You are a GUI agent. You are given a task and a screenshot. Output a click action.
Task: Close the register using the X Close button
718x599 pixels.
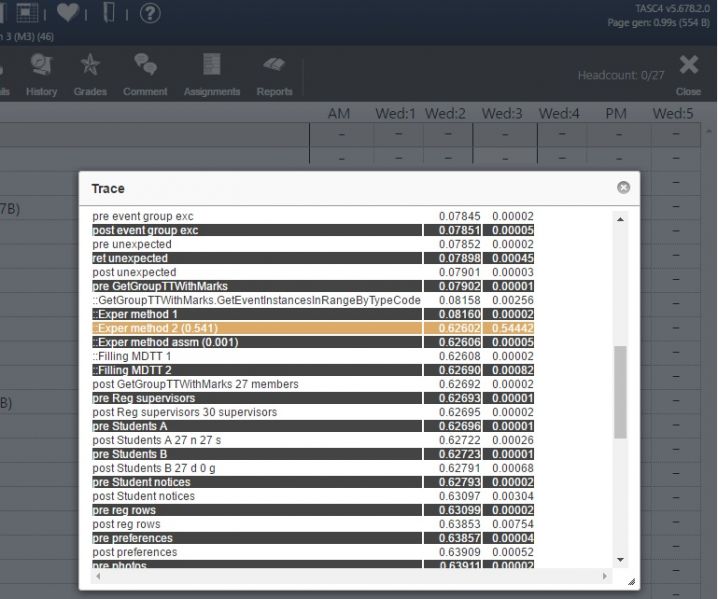coord(688,73)
